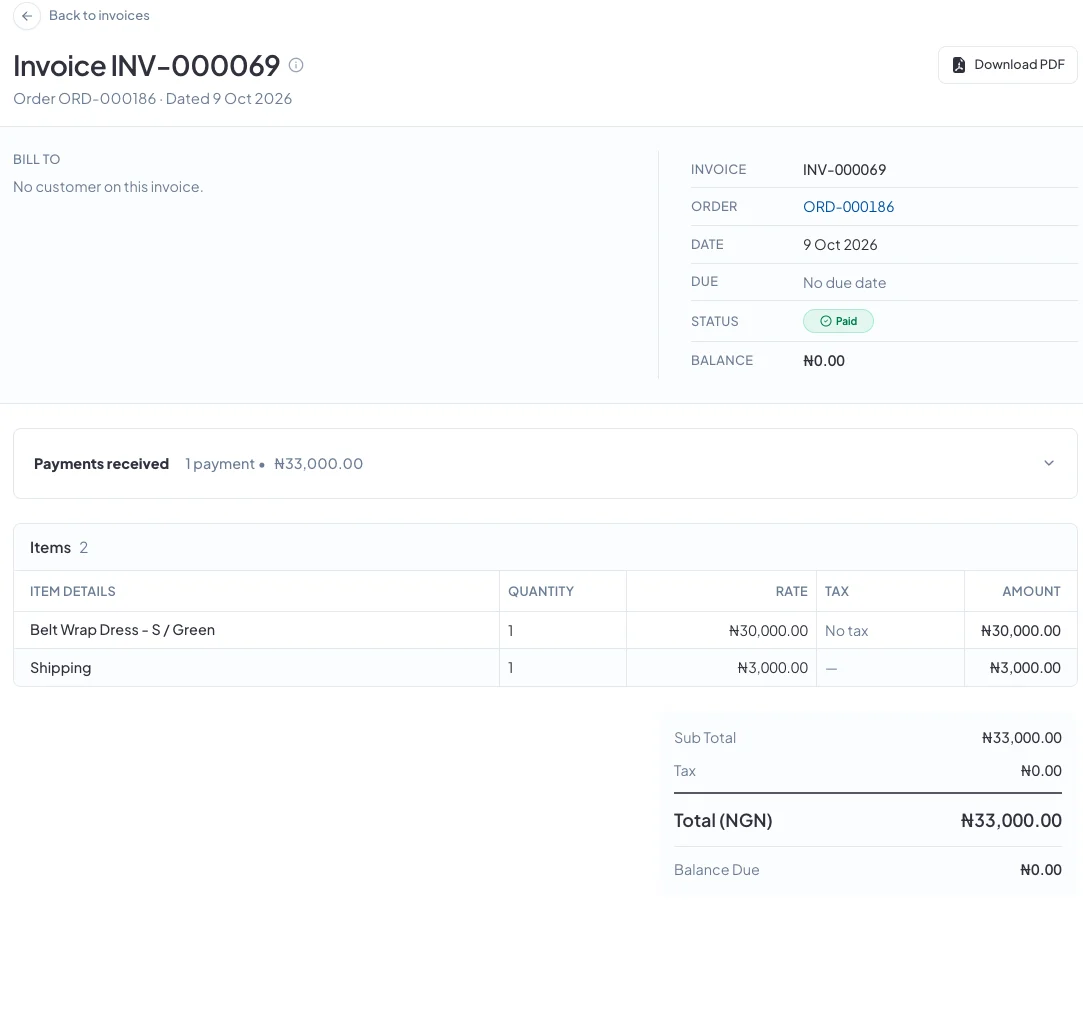
Task: Download the invoice as PDF
Action: point(1007,65)
